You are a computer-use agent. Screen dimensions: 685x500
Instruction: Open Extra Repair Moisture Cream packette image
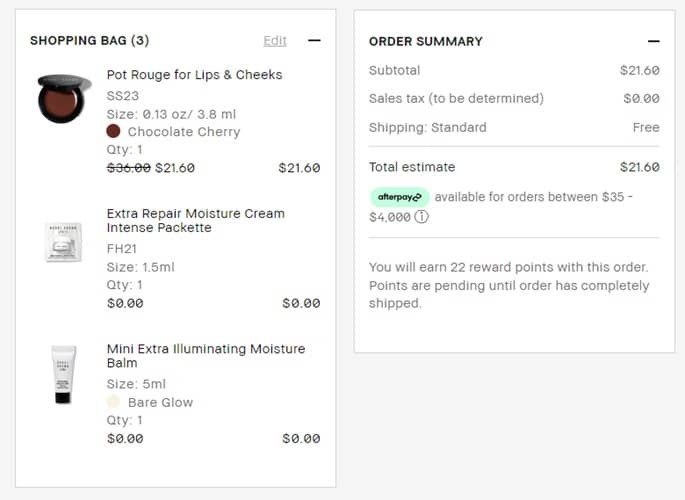[63, 242]
